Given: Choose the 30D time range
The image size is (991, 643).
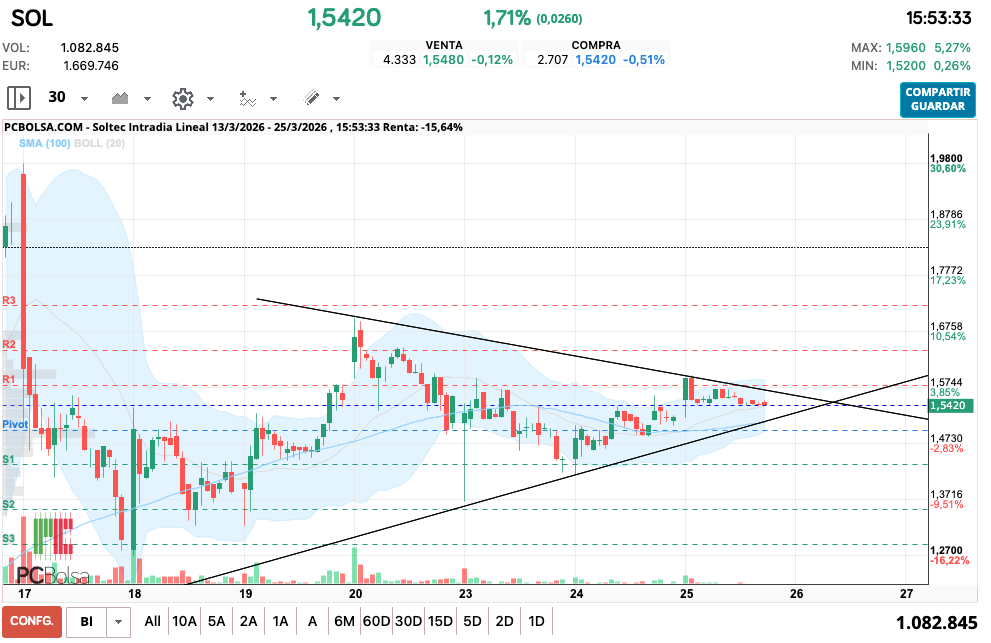Looking at the screenshot, I should point(408,621).
